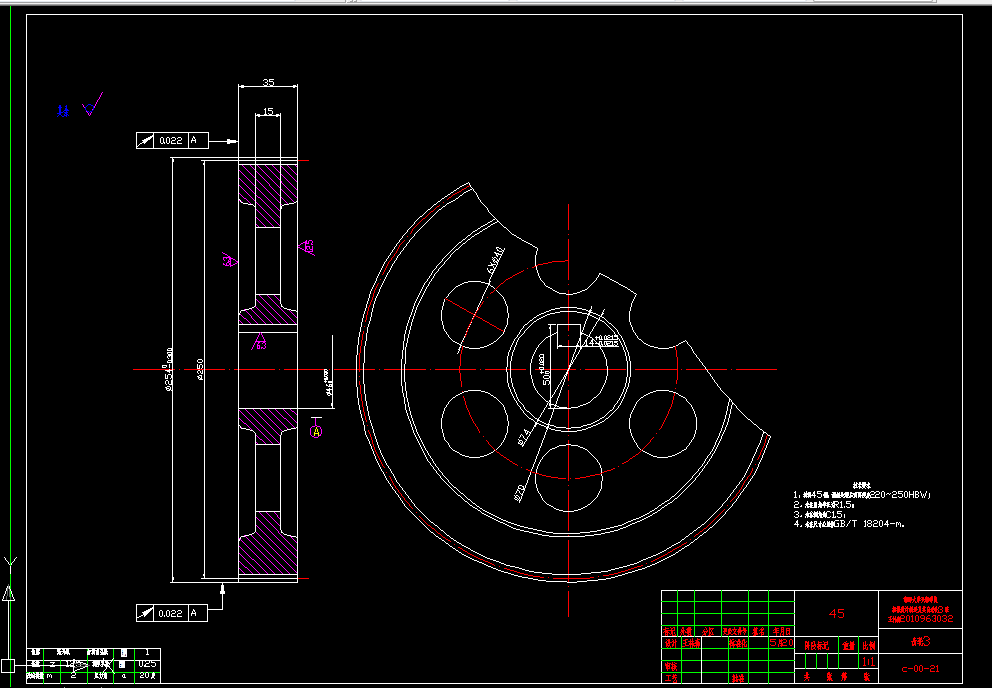Select the ø70 dimension text
The width and height of the screenshot is (992, 688).
click(x=520, y=494)
